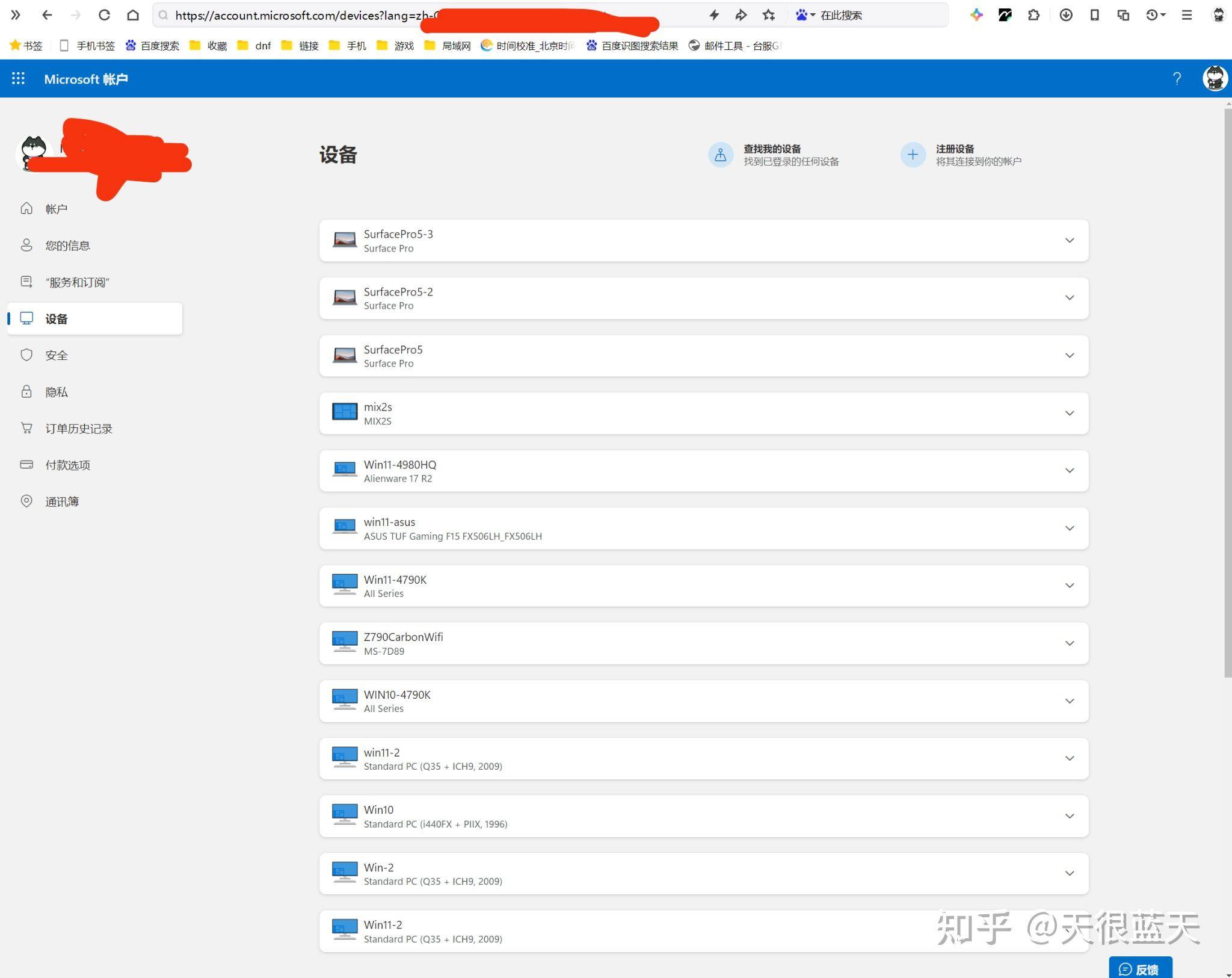1232x978 pixels.
Task: Open the extensions puzzle icon
Action: pos(1034,15)
